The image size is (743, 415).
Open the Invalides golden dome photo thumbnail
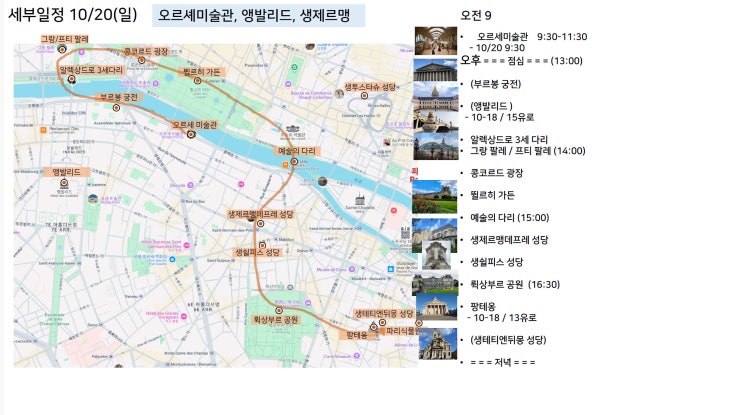coord(435,96)
